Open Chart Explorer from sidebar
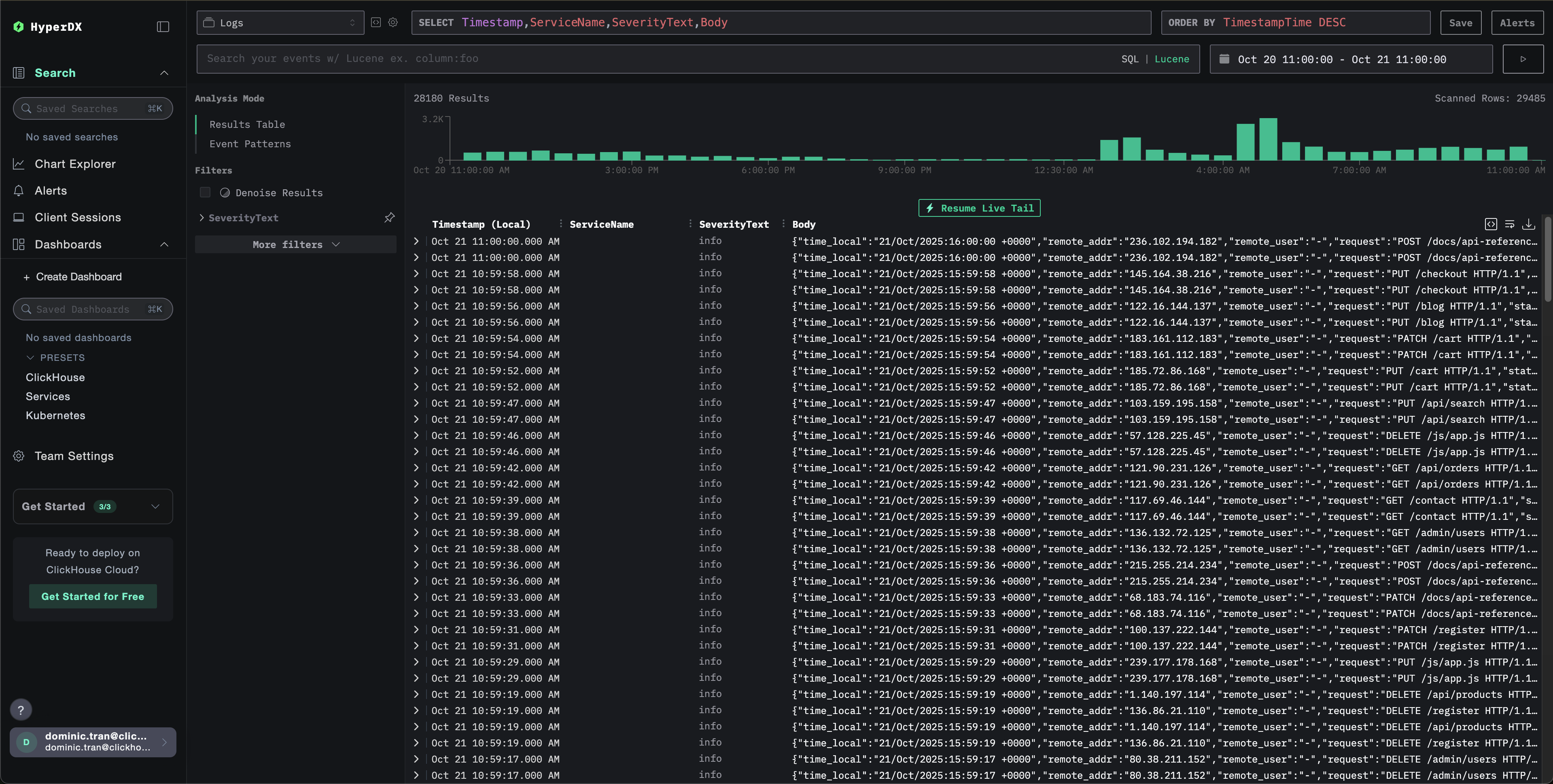1553x784 pixels. (x=75, y=164)
